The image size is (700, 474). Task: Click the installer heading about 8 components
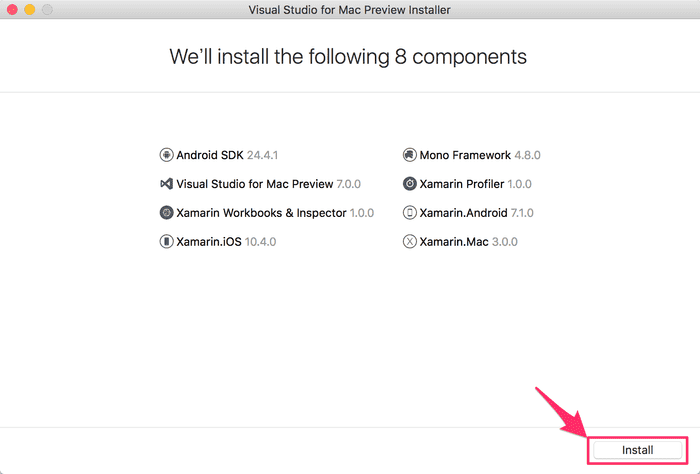pyautogui.click(x=348, y=56)
